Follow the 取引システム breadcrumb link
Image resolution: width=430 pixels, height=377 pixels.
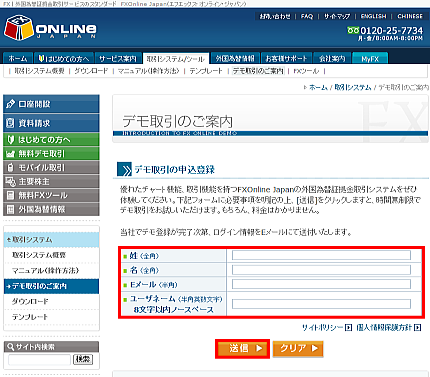click(353, 88)
